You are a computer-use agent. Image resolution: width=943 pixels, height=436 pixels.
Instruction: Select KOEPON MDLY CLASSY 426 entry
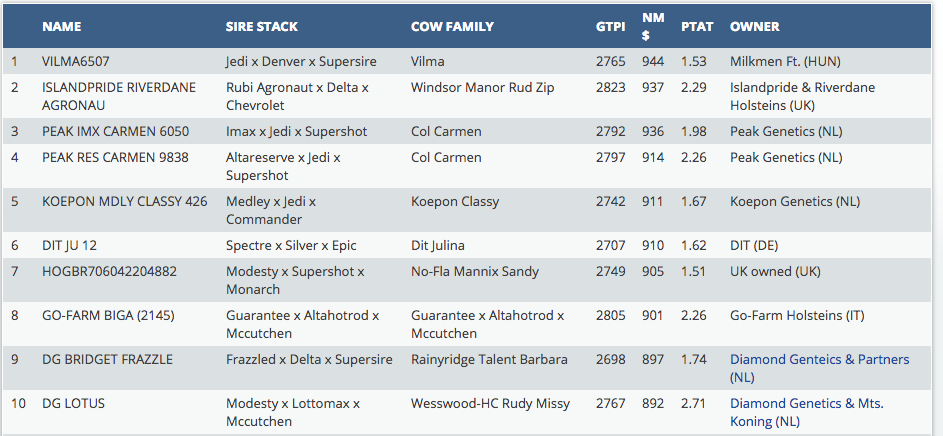[124, 202]
